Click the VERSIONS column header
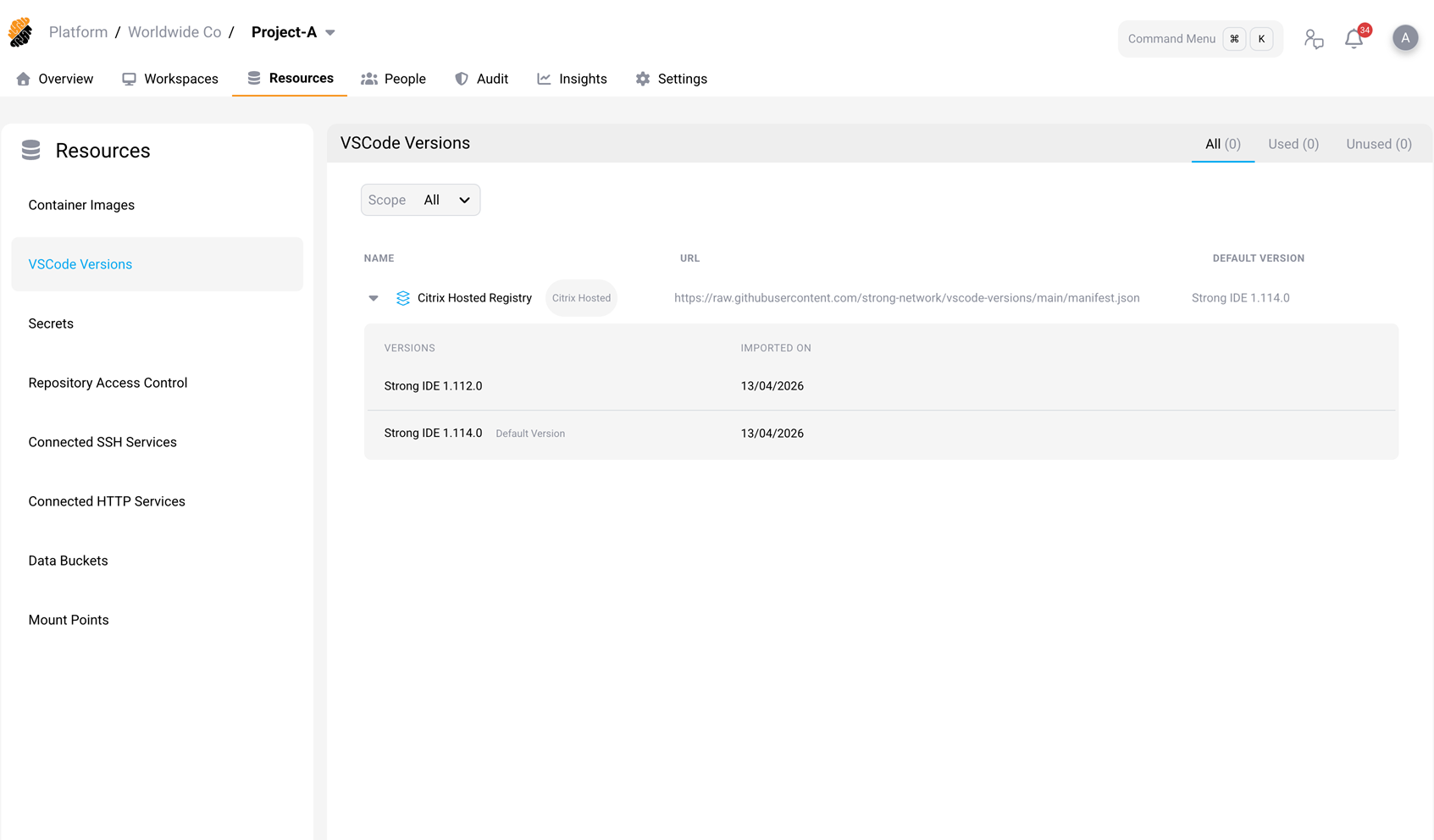The height and width of the screenshot is (840, 1434). click(409, 348)
